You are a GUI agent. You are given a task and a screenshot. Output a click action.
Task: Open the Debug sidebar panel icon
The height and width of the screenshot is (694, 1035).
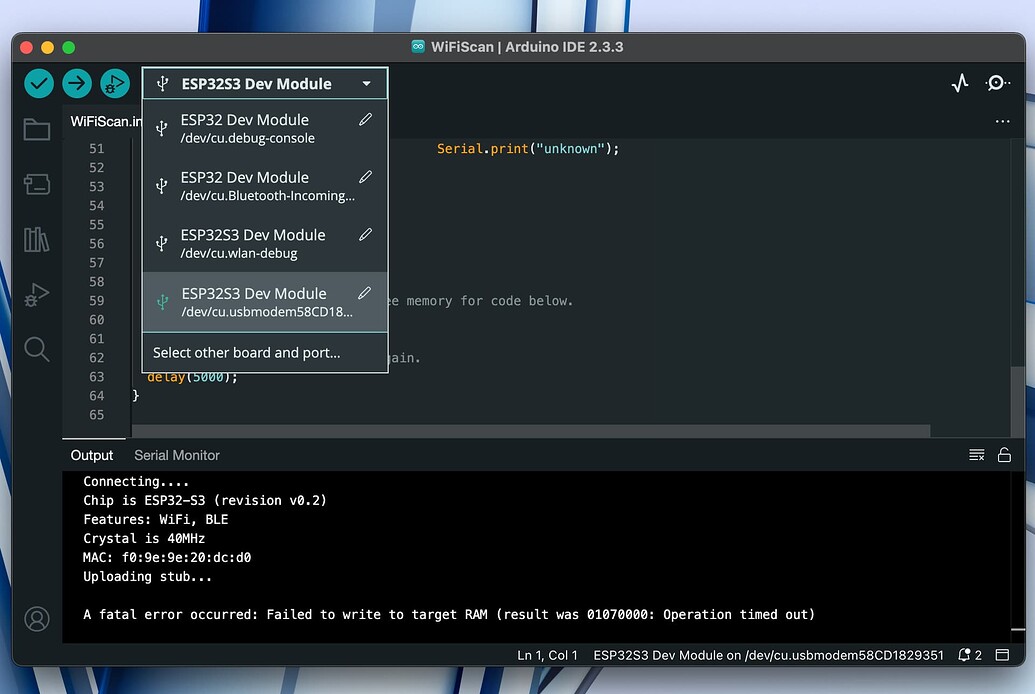[x=37, y=295]
